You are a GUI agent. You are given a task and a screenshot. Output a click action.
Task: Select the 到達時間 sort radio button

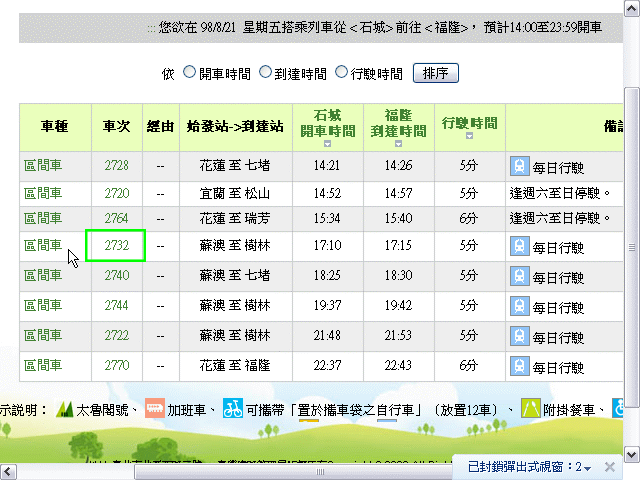point(265,72)
